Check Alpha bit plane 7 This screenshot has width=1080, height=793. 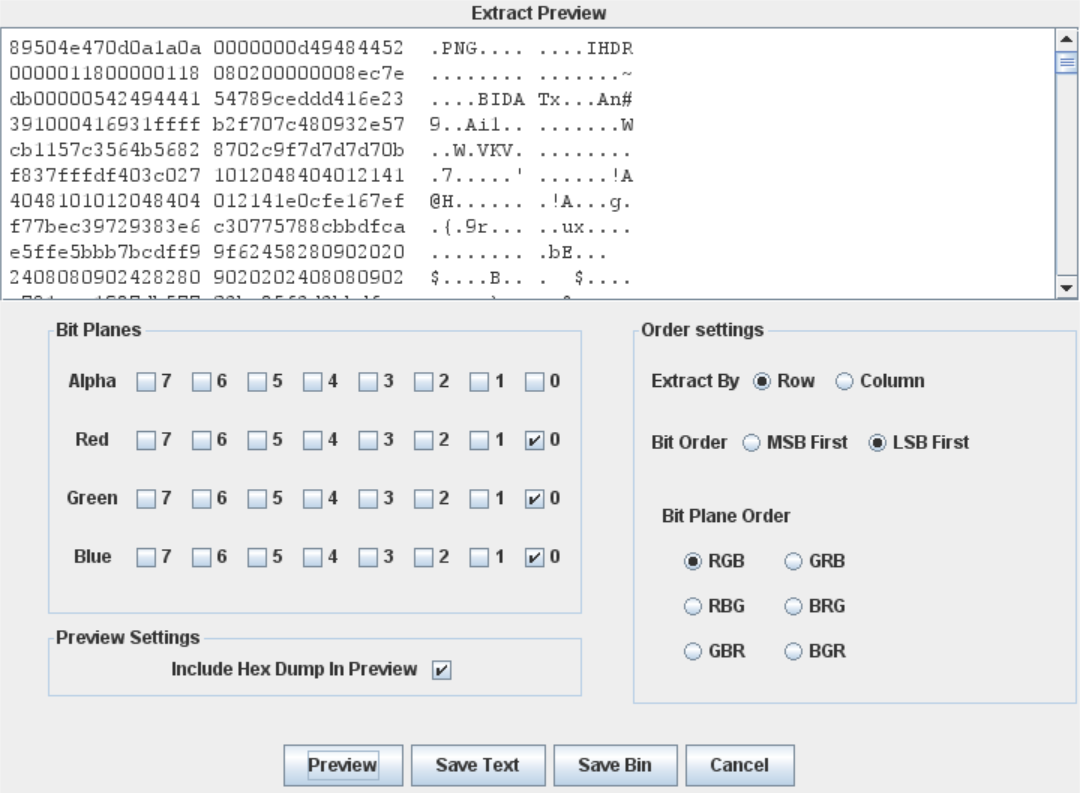point(146,382)
